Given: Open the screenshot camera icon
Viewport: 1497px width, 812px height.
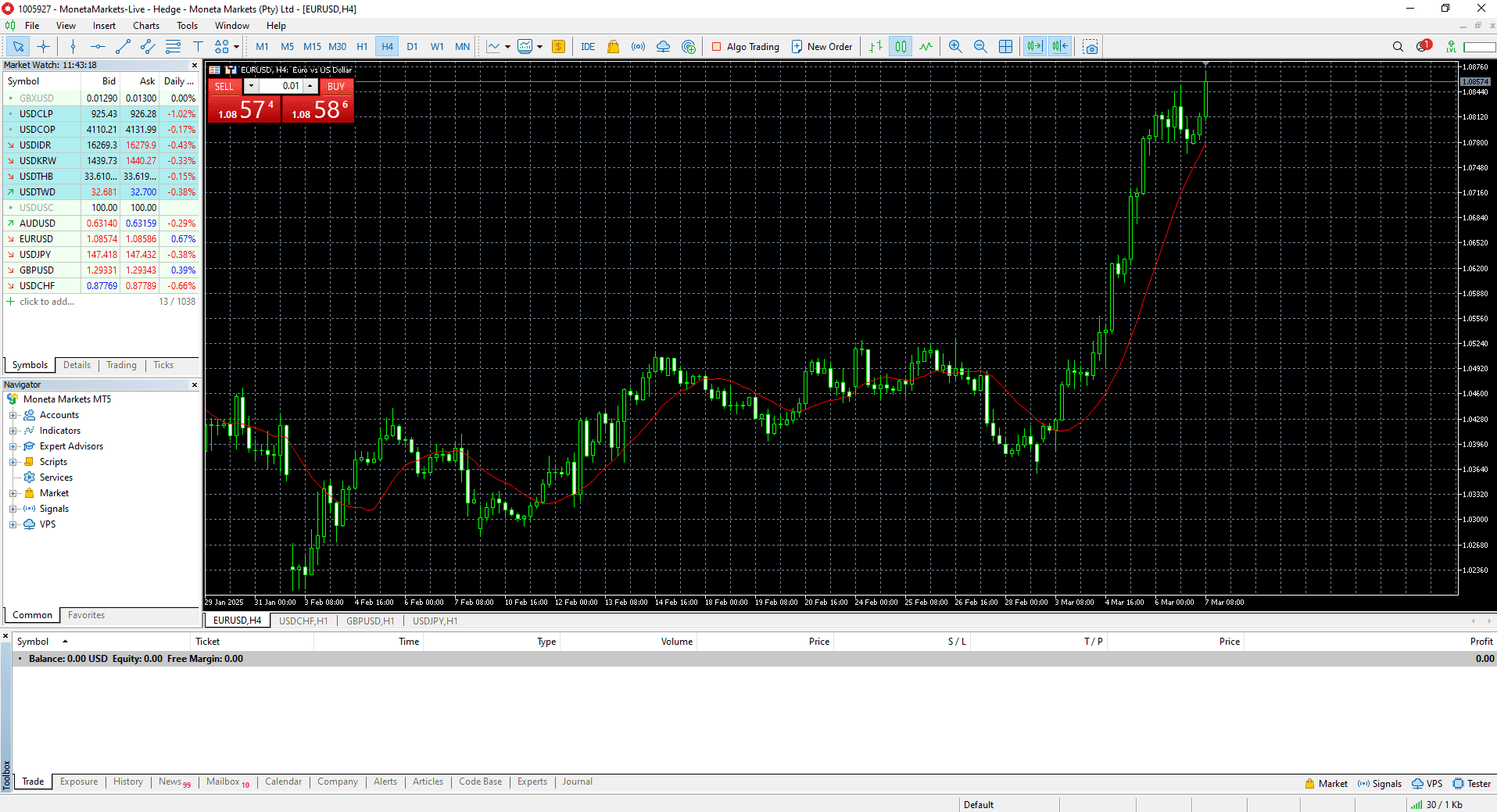Looking at the screenshot, I should pos(1091,46).
